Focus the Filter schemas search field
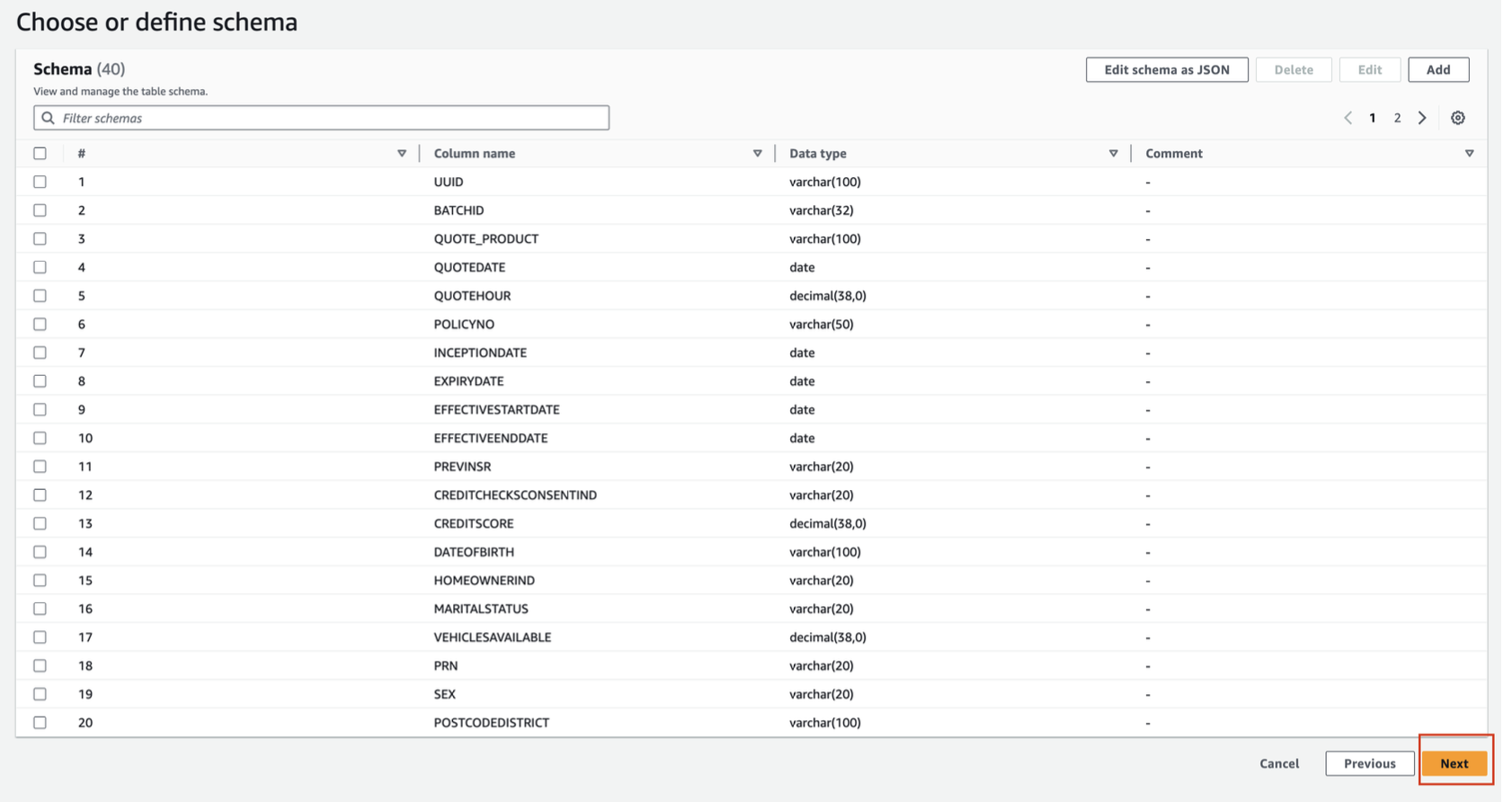Viewport: 1512px width, 802px height. tap(333, 118)
